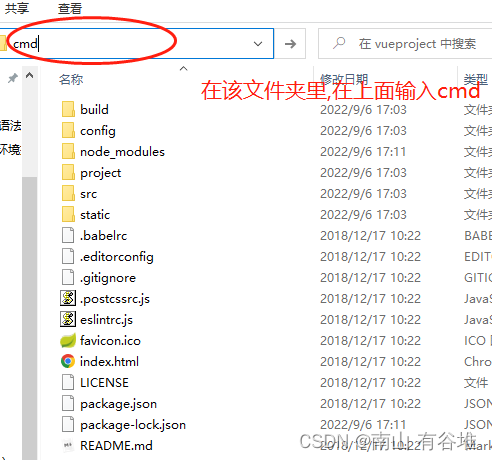The width and height of the screenshot is (492, 460).
Task: Click the go-to arrow button beside address bar
Action: click(x=290, y=44)
